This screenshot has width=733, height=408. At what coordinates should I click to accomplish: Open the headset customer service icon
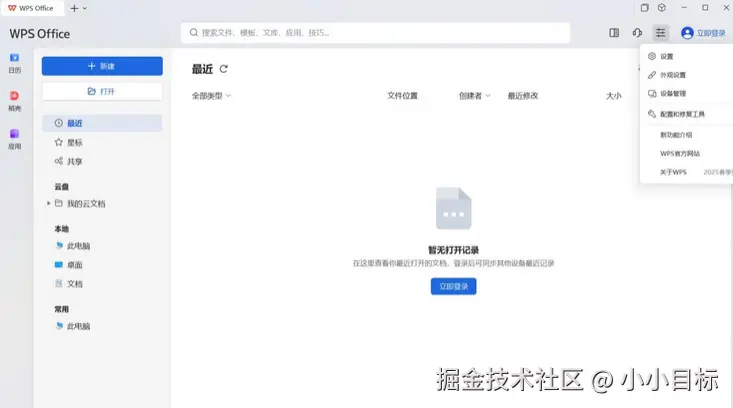(637, 33)
